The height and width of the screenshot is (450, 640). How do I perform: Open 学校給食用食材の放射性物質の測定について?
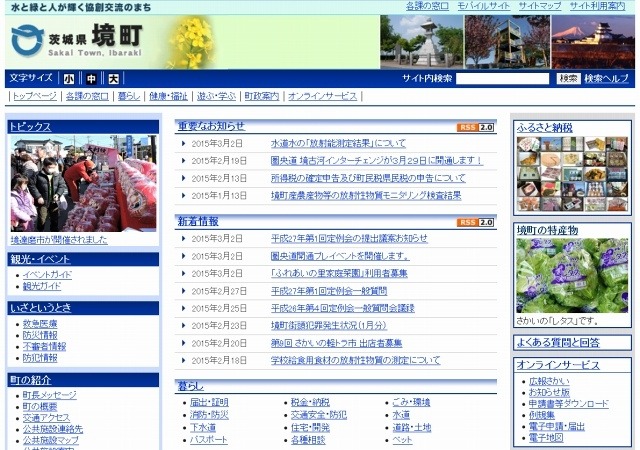pyautogui.click(x=356, y=361)
